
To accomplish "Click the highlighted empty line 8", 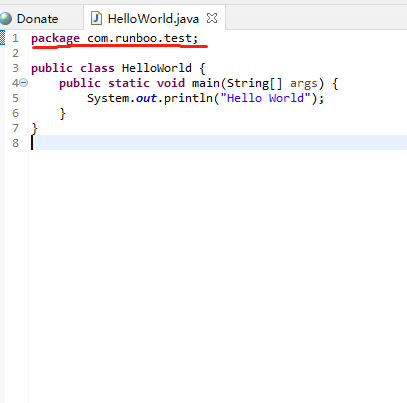I will click(x=219, y=143).
